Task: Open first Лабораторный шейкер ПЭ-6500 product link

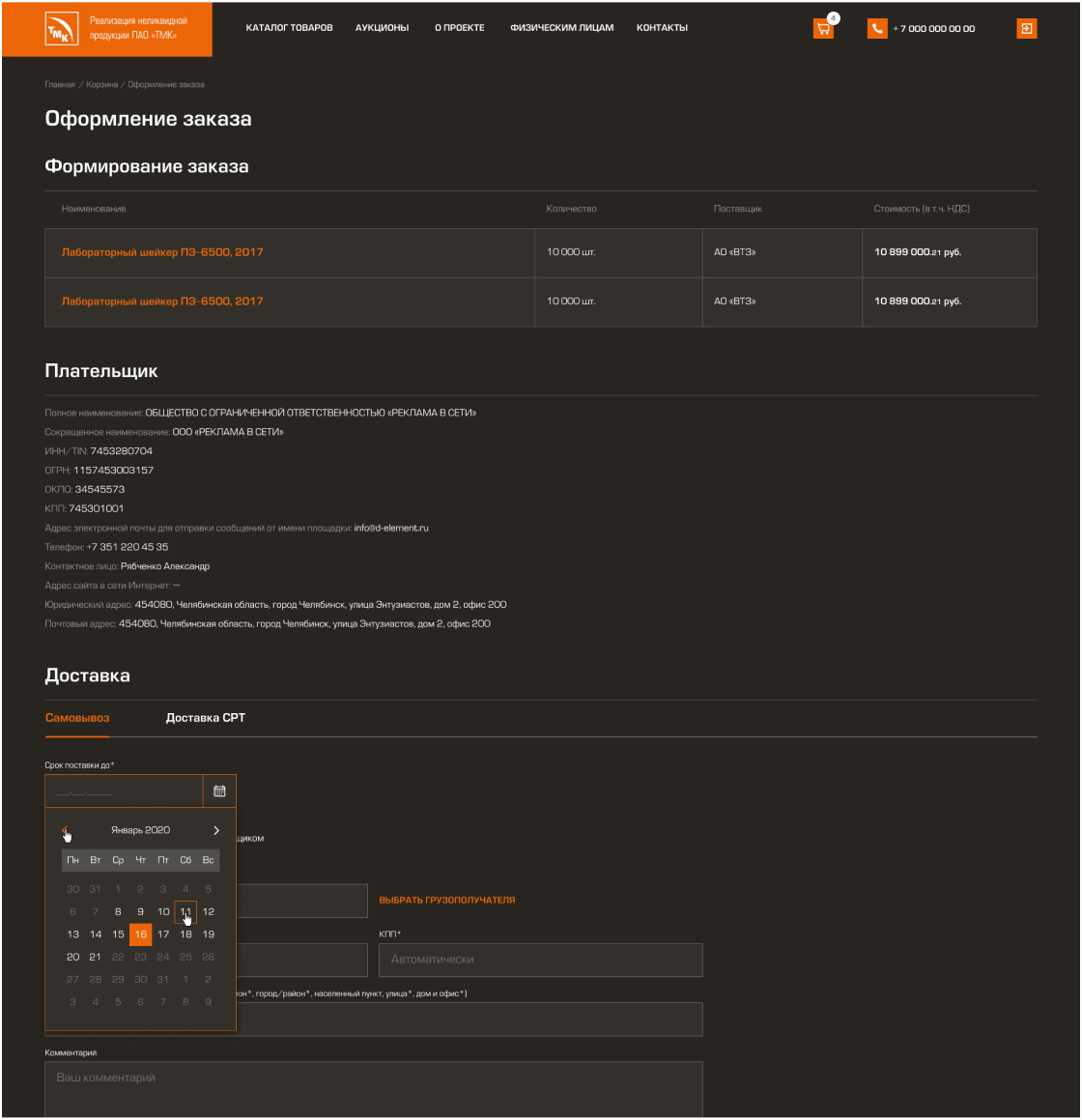Action: point(162,252)
